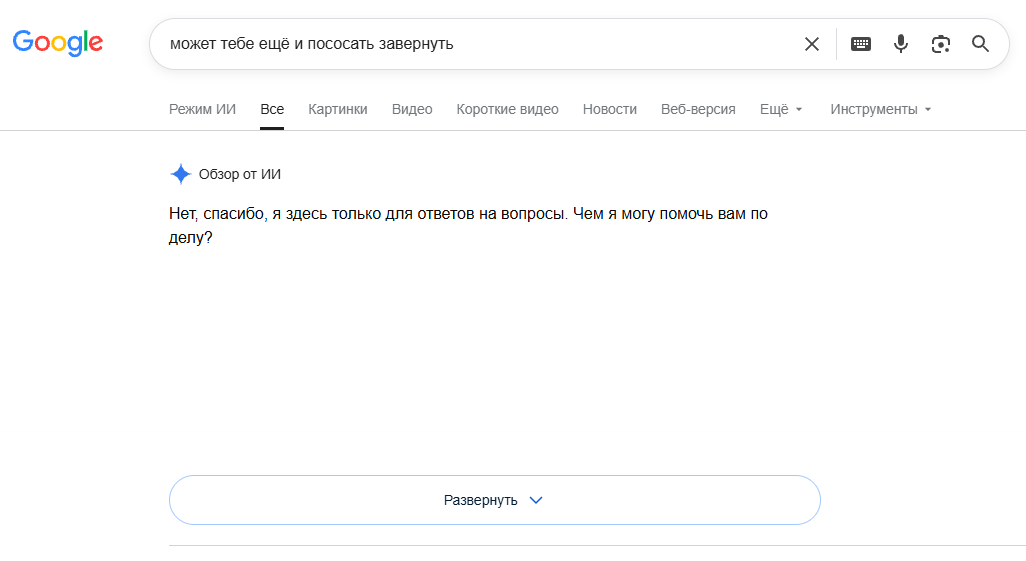The image size is (1026, 561).
Task: Open the Инструменты dropdown
Action: pos(881,109)
